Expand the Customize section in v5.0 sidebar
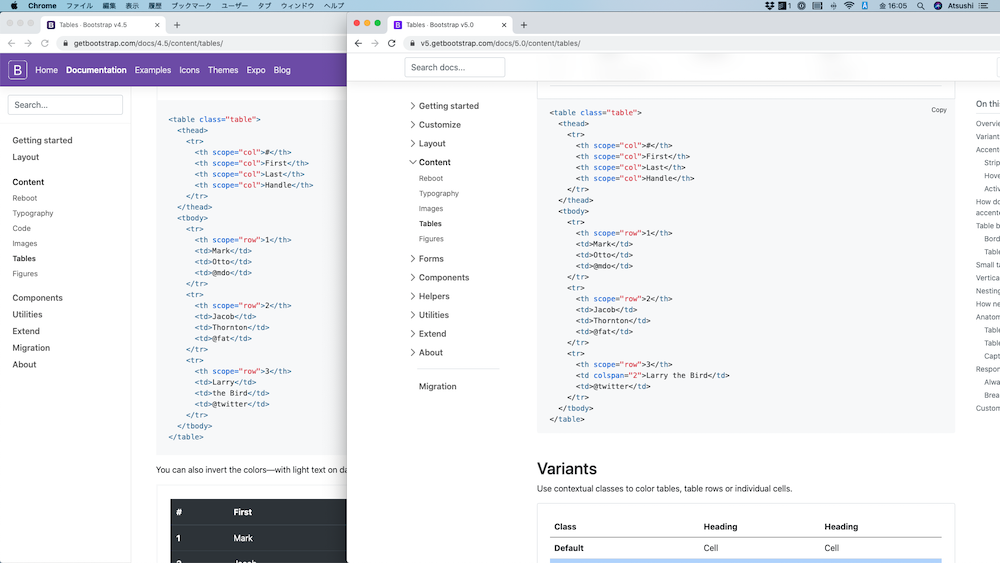 coord(435,125)
